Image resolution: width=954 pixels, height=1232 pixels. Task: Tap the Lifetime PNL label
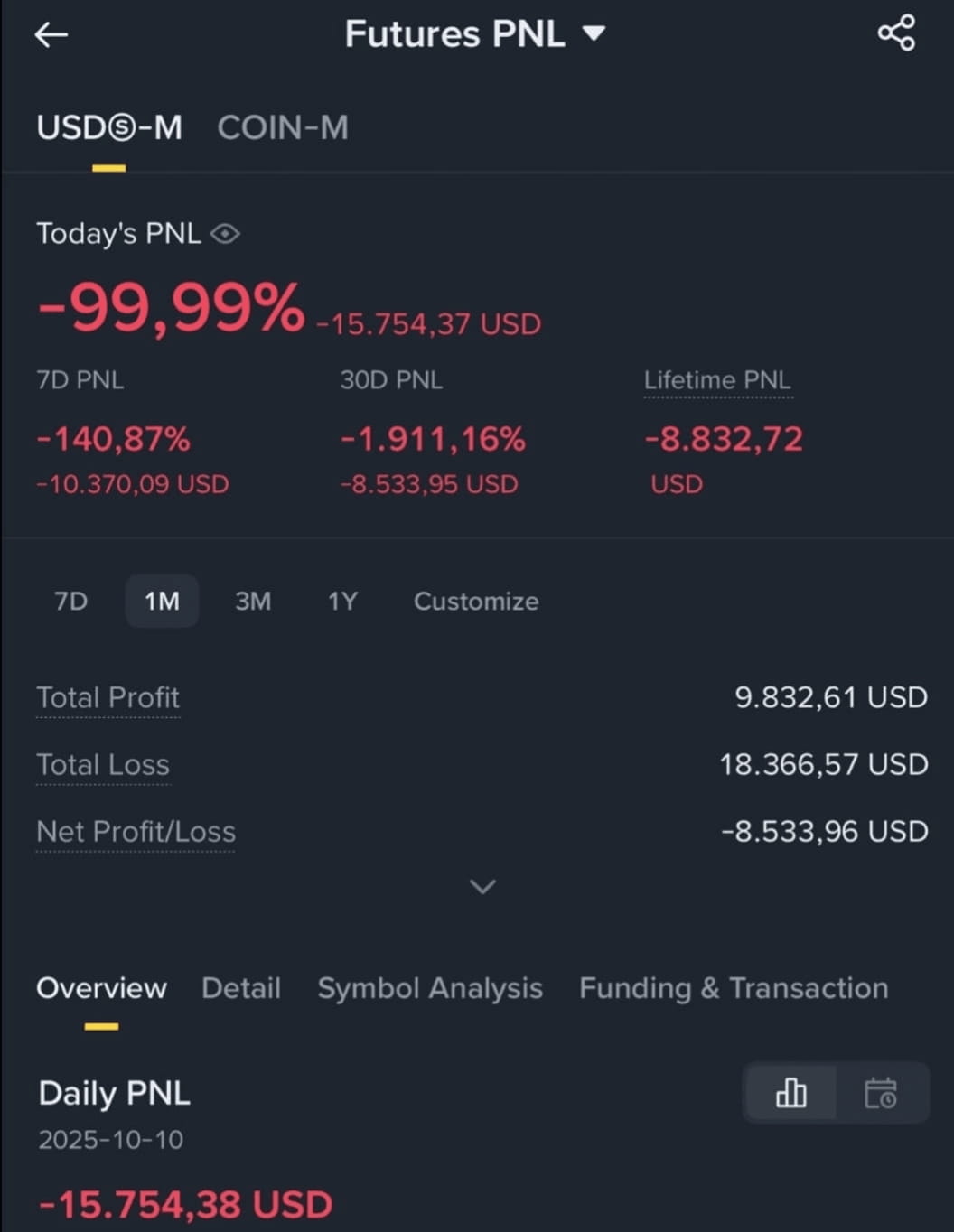(x=717, y=380)
